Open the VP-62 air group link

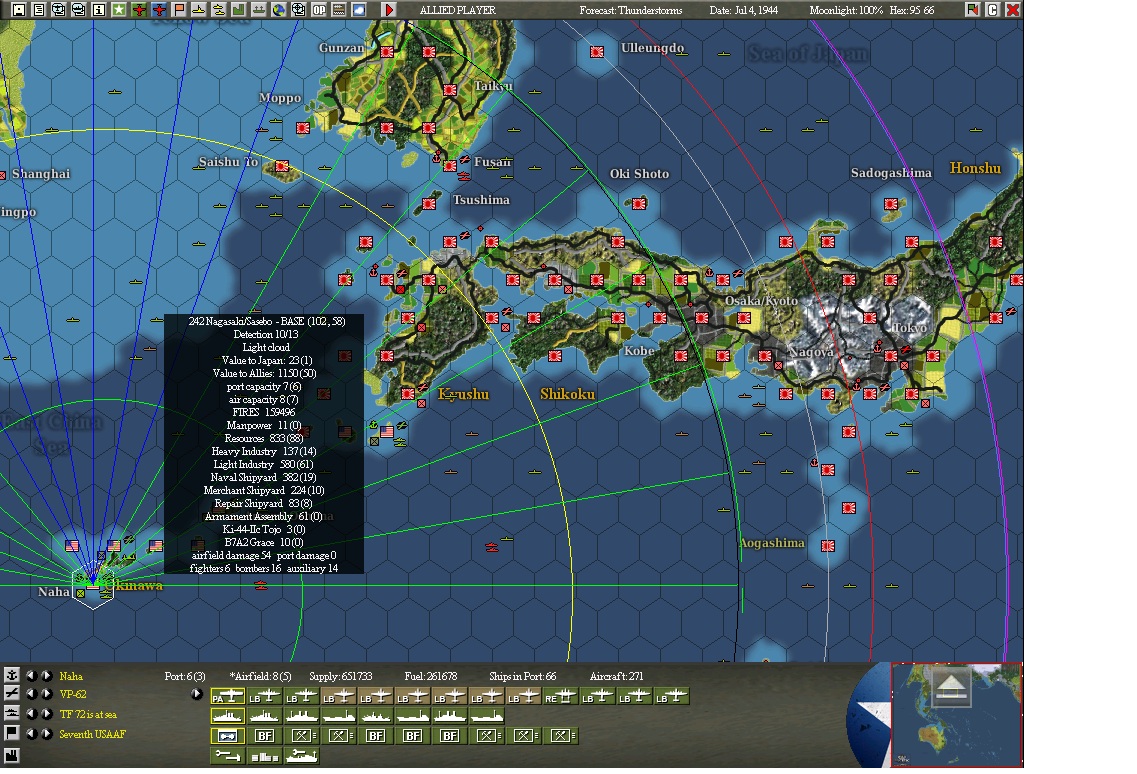tap(73, 694)
